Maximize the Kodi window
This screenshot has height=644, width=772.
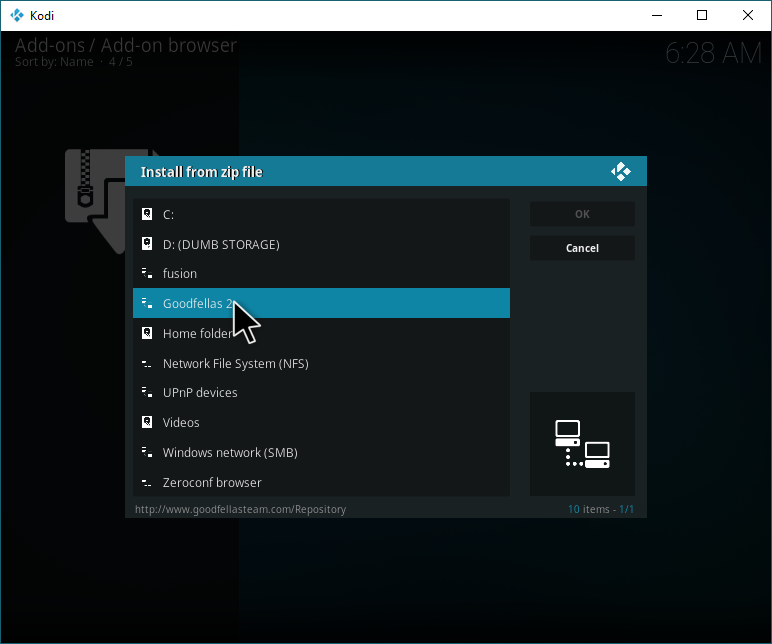click(x=702, y=15)
